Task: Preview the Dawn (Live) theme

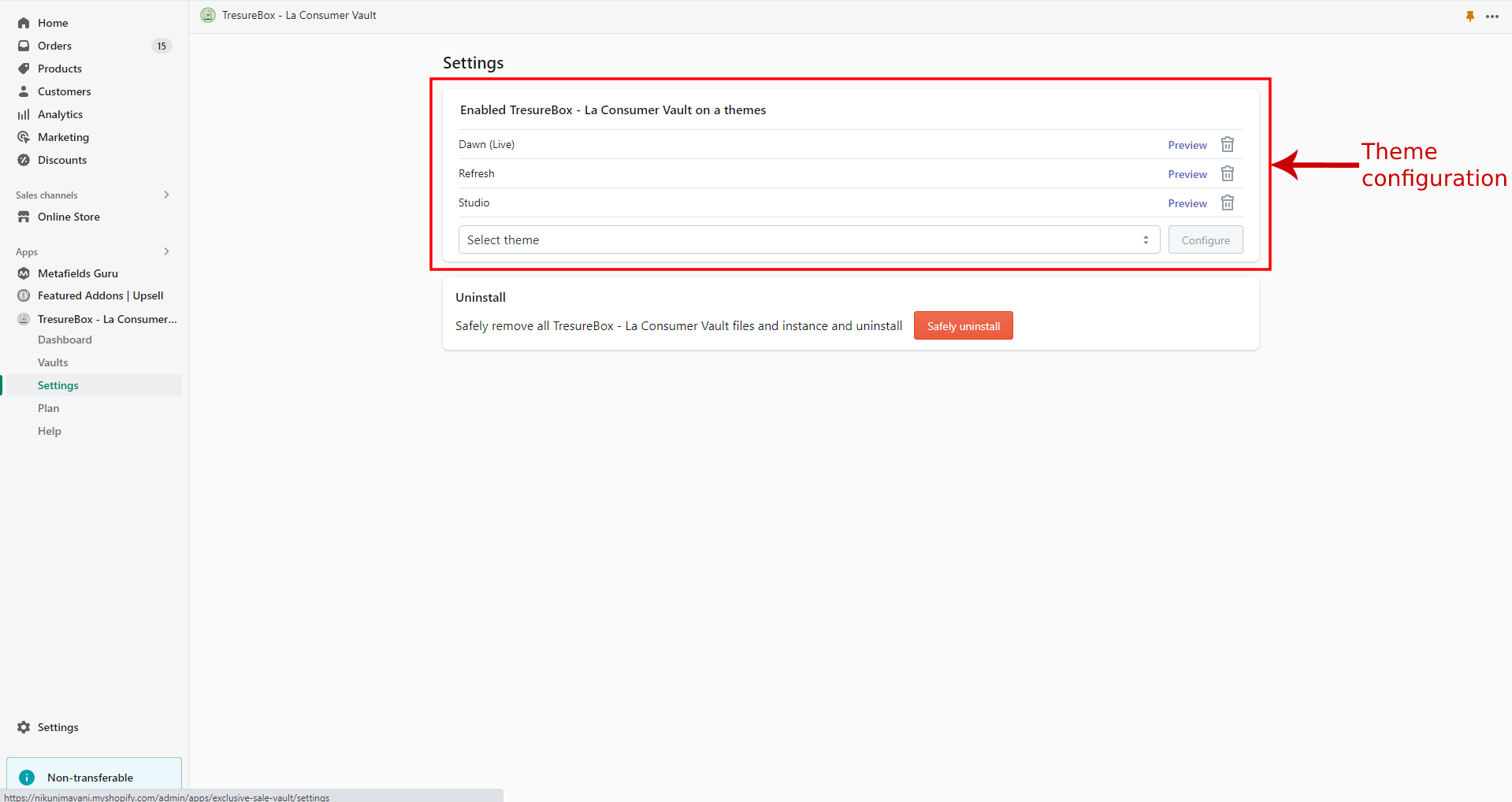Action: click(1187, 145)
